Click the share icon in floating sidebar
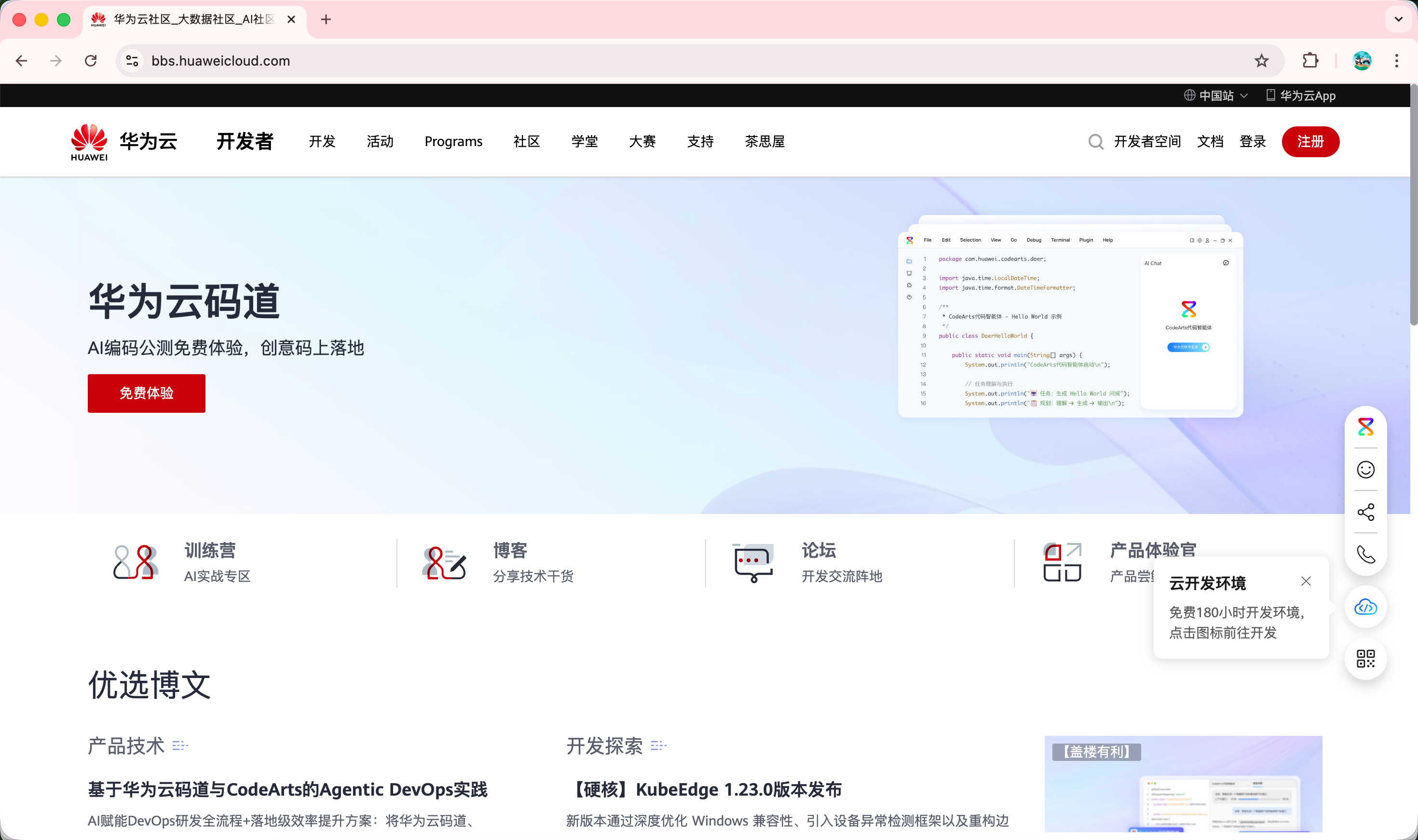 1365,512
